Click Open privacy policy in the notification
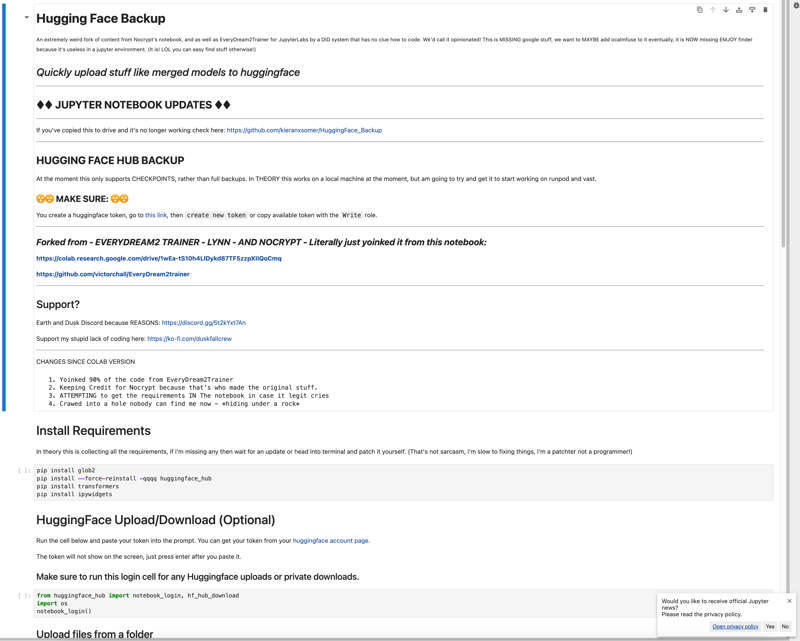Screen dimensions: 800x641 735,626
